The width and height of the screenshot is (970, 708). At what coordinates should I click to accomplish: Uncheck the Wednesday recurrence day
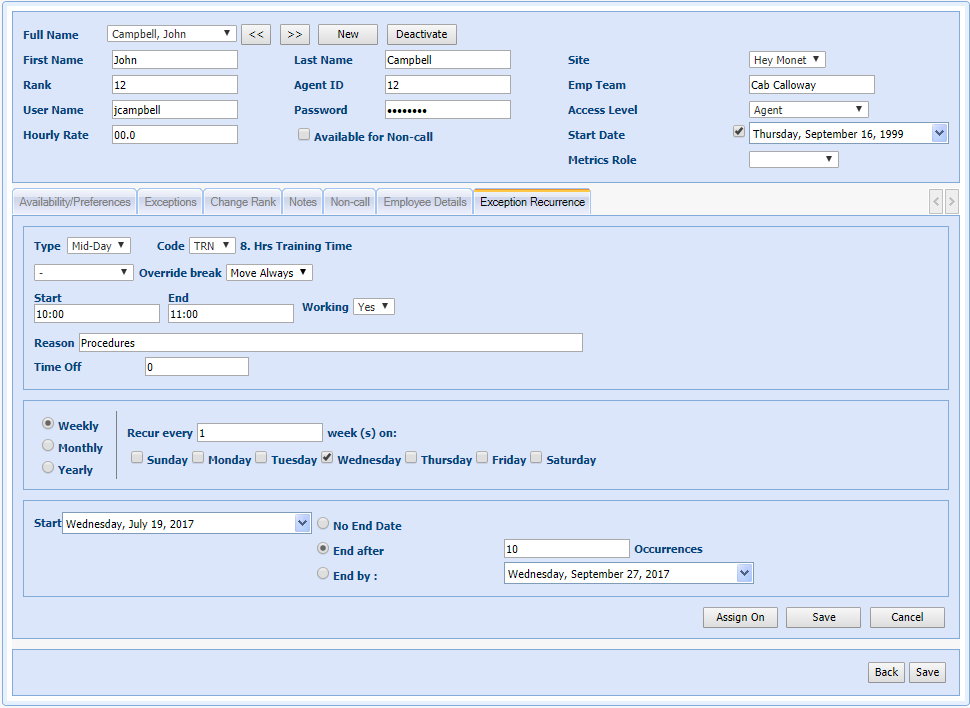point(327,458)
